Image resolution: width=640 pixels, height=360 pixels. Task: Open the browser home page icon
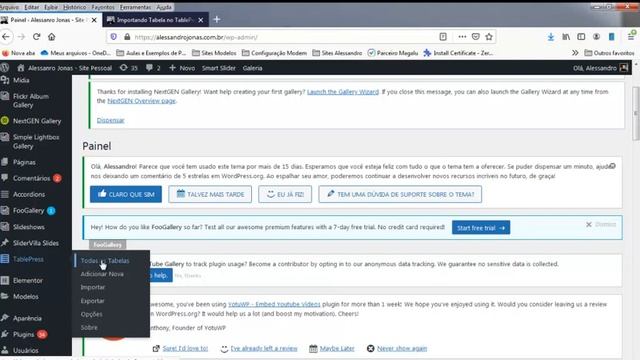click(51, 37)
